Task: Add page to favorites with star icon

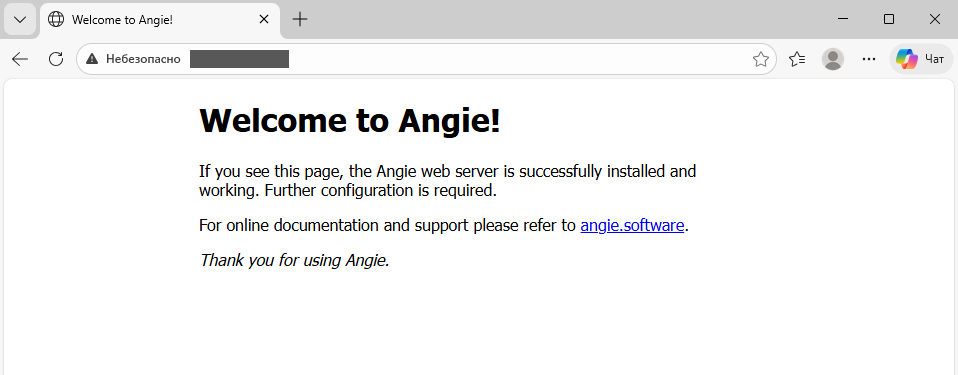Action: tap(761, 59)
